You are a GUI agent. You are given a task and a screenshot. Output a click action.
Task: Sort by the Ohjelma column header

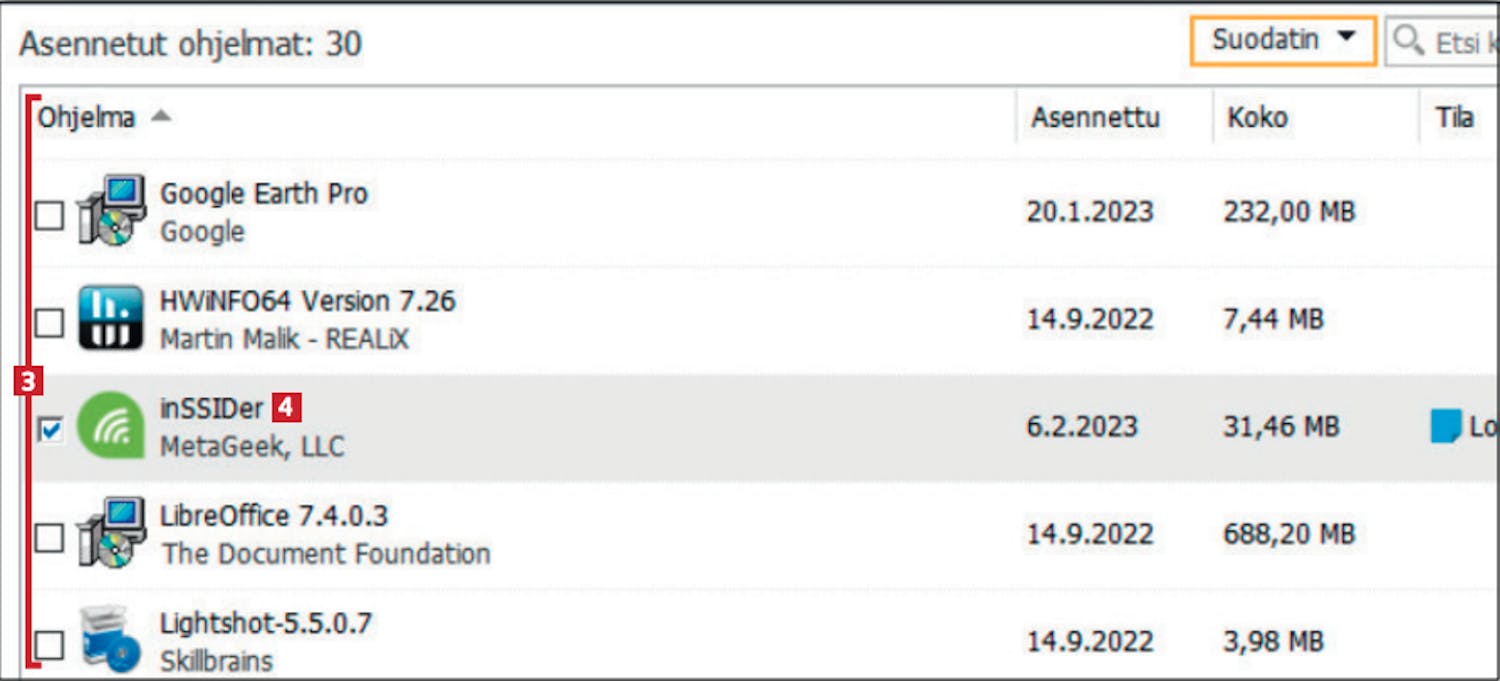point(87,117)
